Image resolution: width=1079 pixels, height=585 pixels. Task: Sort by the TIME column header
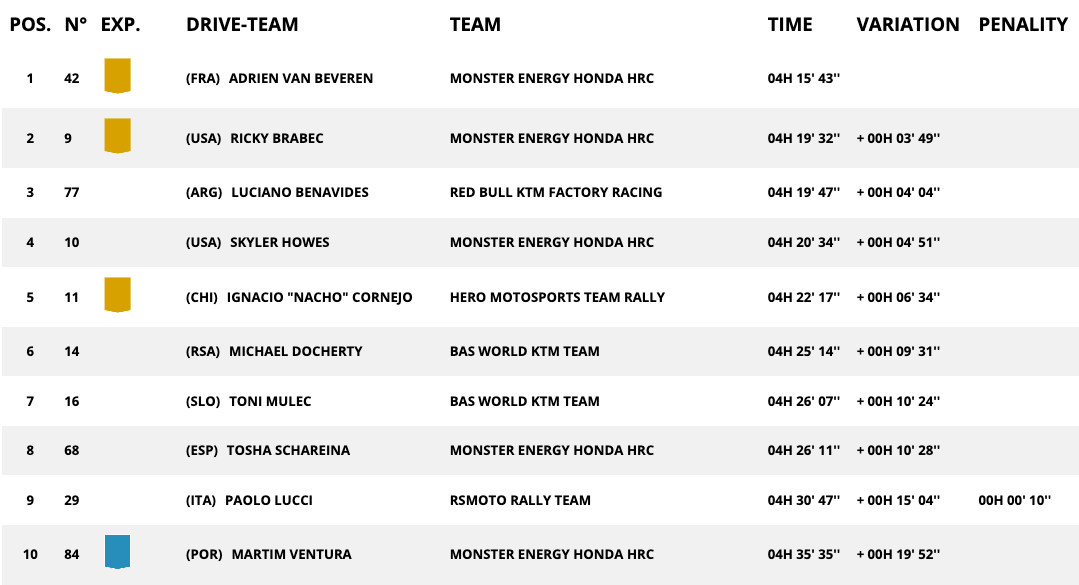tap(790, 25)
